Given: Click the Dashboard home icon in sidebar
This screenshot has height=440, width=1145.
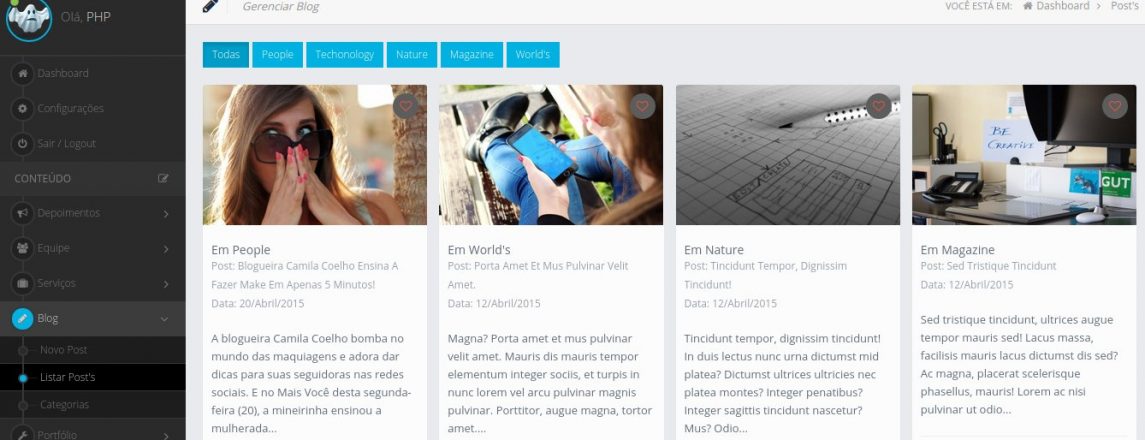Looking at the screenshot, I should 23,74.
